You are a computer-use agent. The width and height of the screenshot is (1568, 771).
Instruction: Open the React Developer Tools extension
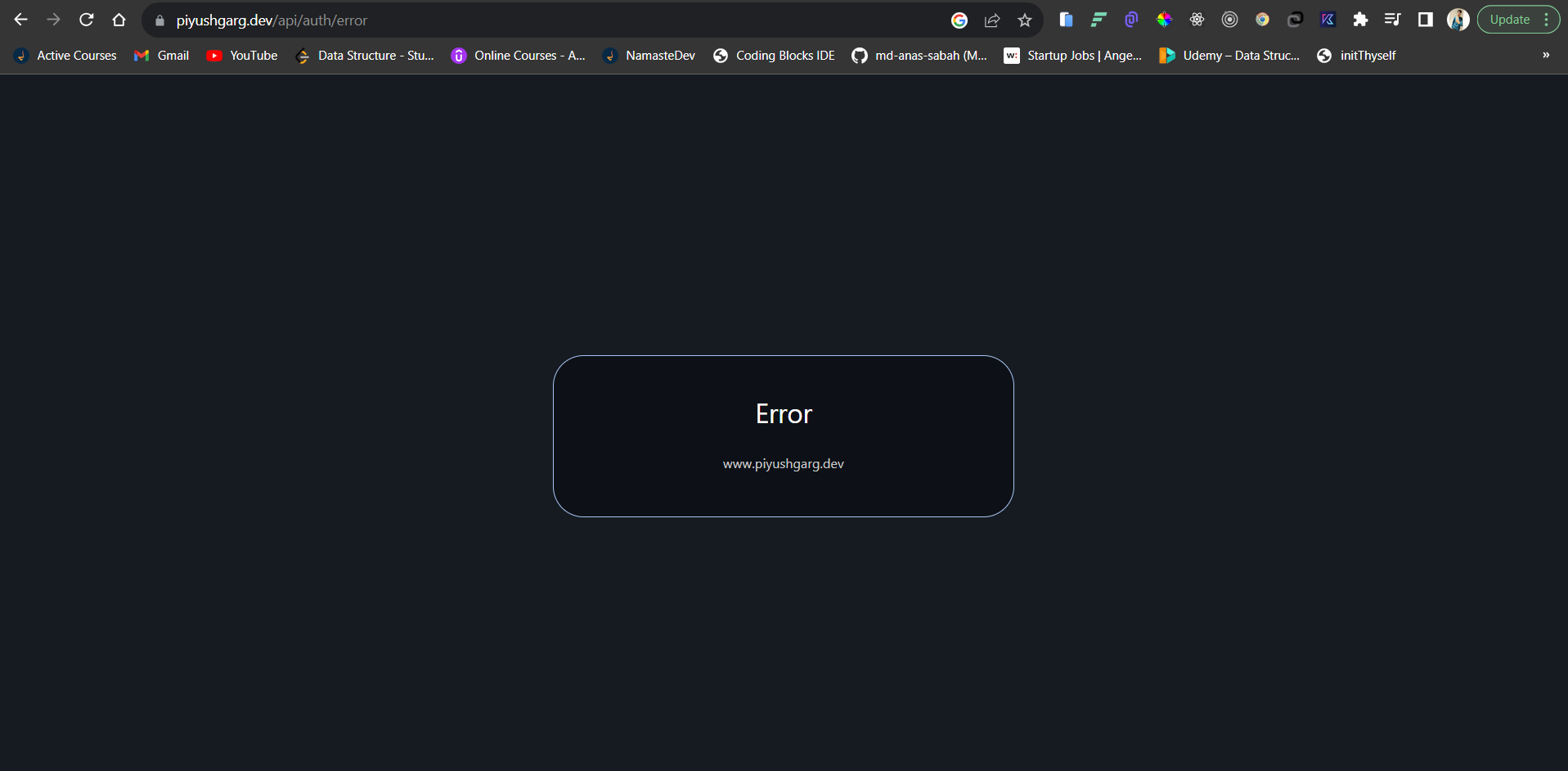click(x=1197, y=20)
